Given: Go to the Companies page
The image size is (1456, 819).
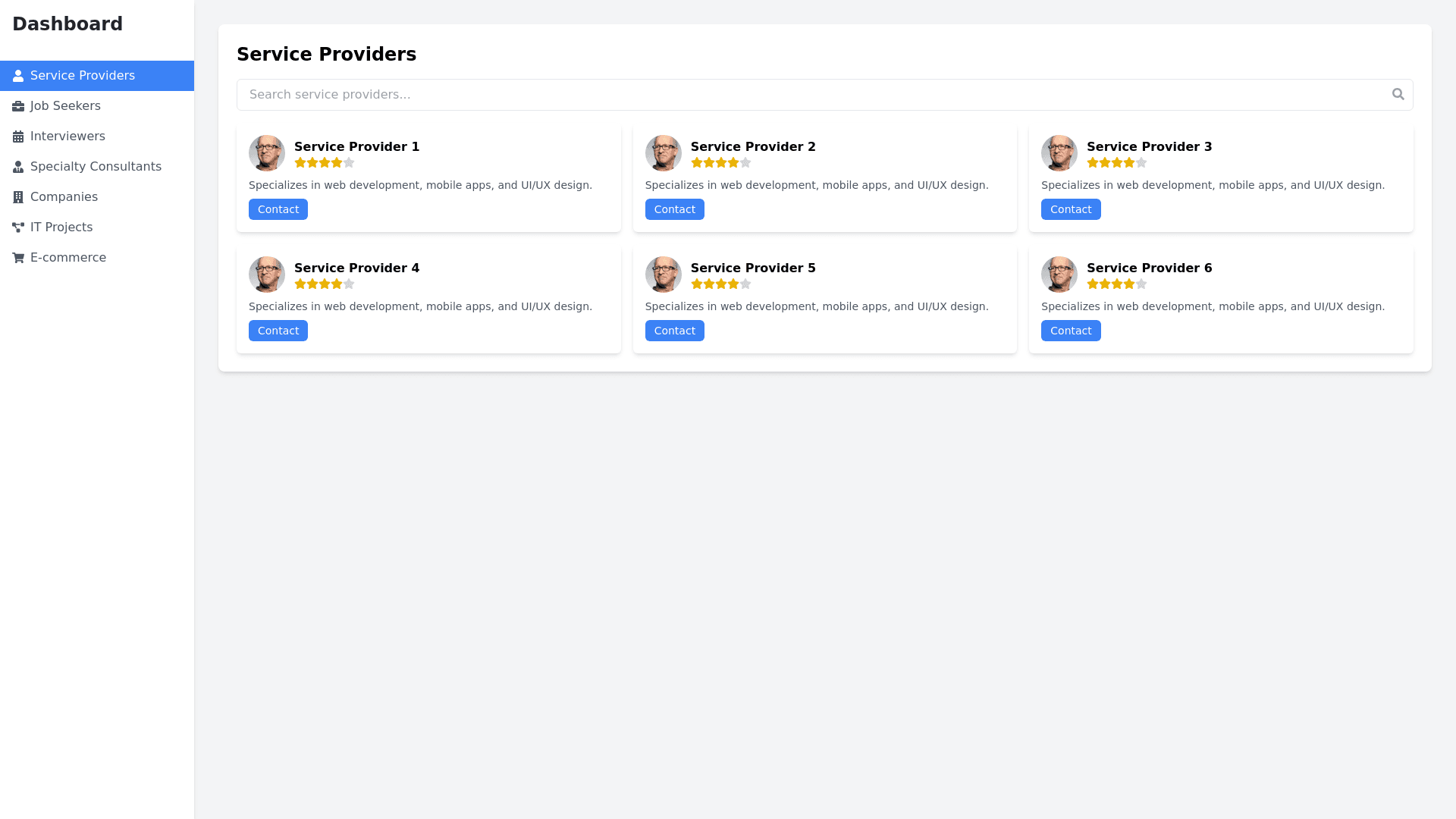Looking at the screenshot, I should point(64,197).
